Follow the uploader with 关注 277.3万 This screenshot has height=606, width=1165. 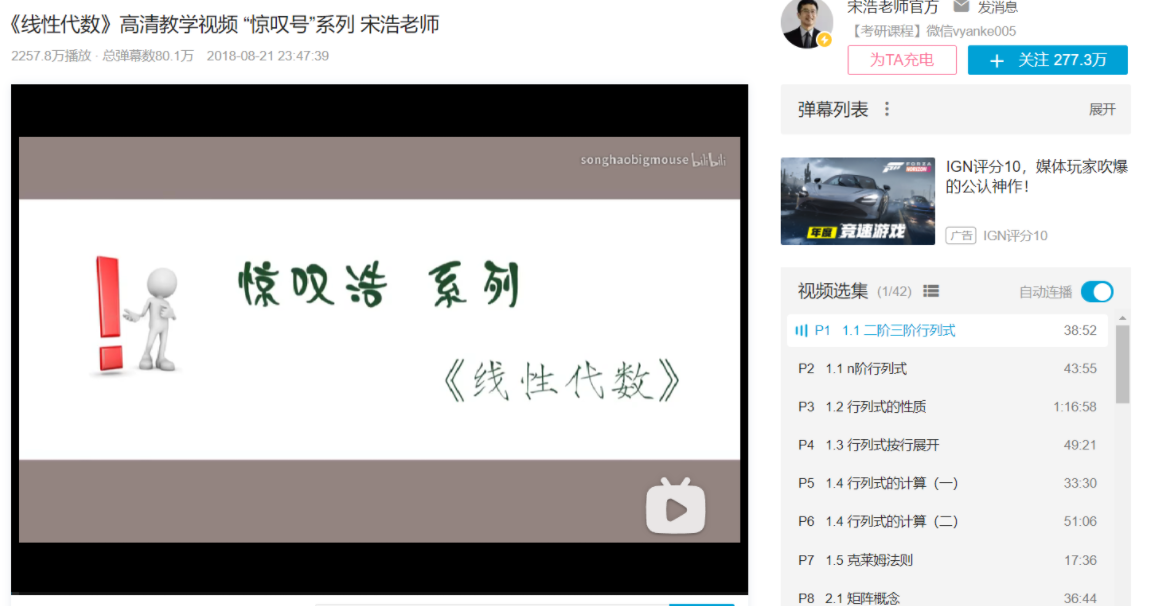(x=1048, y=60)
